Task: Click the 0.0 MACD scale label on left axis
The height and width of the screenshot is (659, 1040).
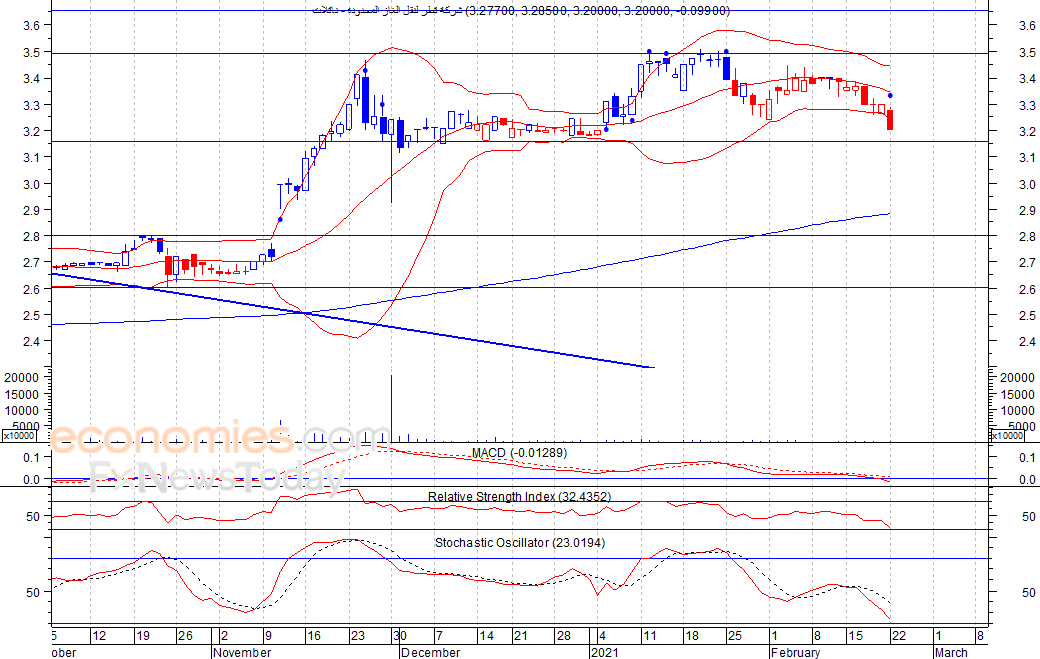Action: pyautogui.click(x=32, y=479)
